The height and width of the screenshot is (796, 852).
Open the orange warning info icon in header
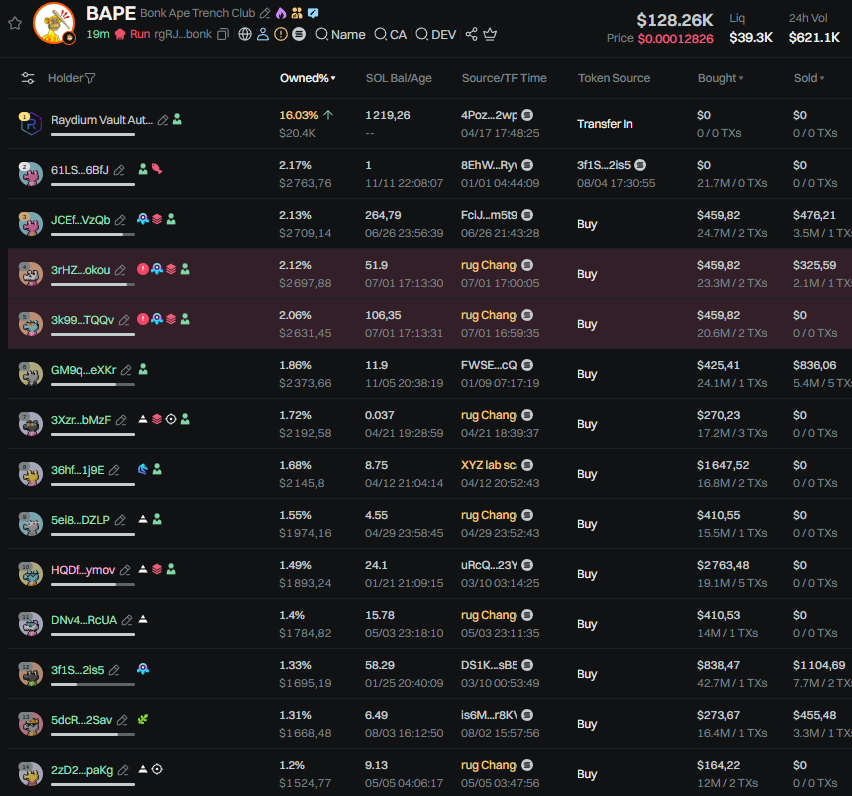pos(281,35)
